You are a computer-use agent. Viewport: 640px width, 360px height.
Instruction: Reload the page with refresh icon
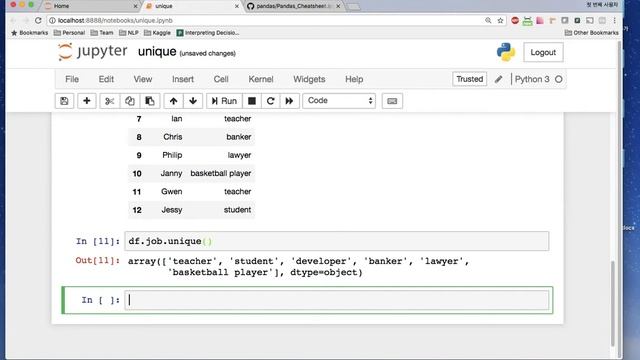38,20
